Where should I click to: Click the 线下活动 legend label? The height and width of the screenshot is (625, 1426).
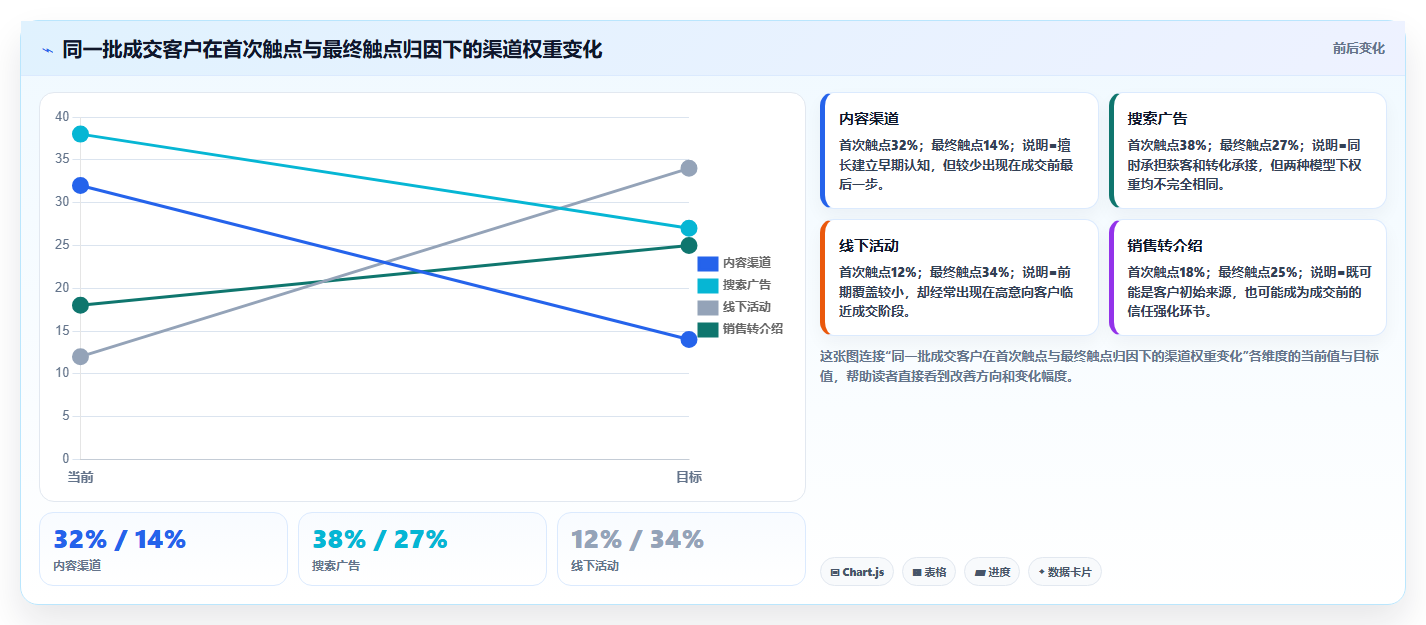(747, 307)
